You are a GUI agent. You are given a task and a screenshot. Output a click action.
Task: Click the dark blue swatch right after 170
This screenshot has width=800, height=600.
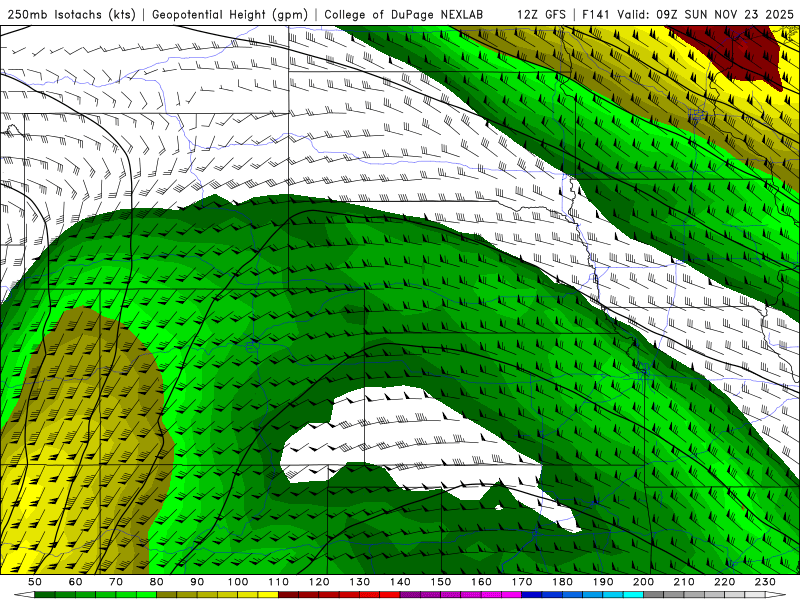click(532, 595)
